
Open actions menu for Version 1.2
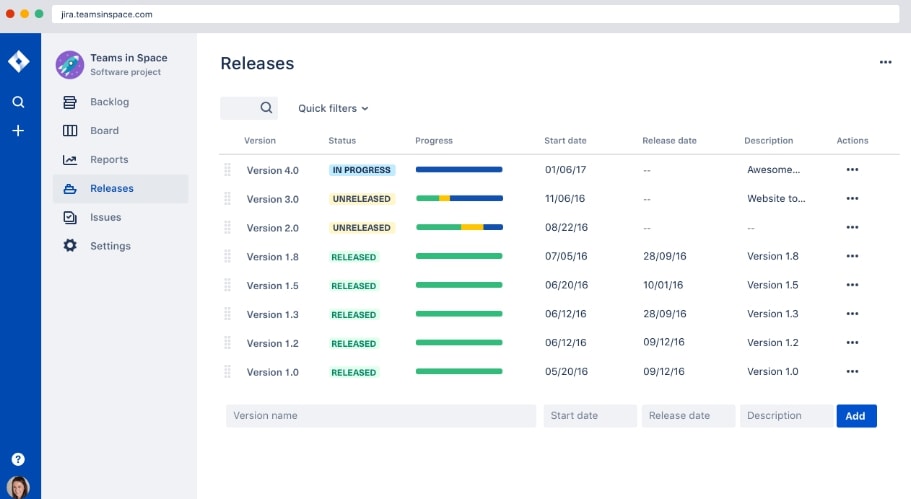(x=852, y=343)
